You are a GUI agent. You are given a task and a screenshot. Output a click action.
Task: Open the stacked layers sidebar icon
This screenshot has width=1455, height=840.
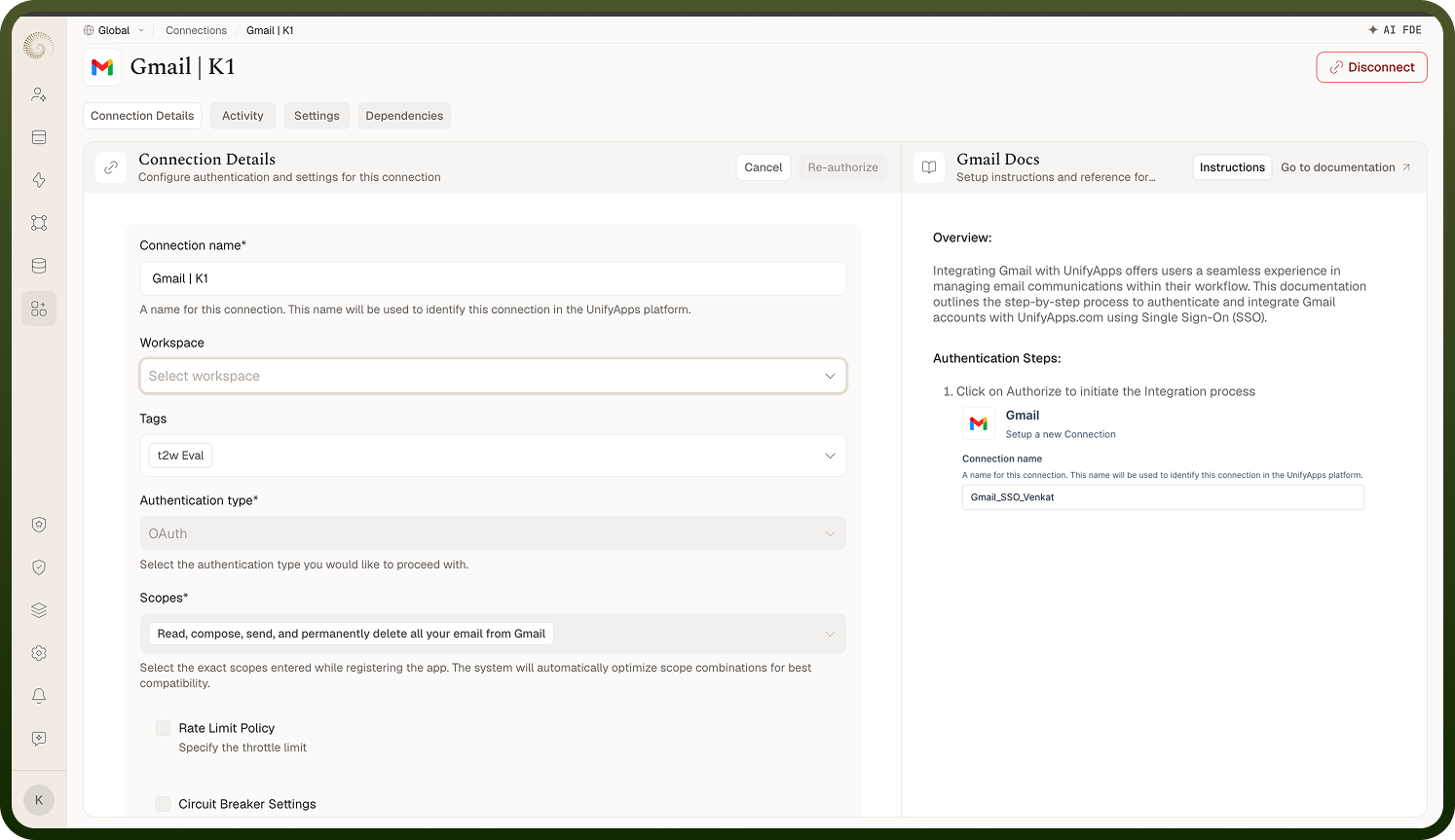point(39,610)
